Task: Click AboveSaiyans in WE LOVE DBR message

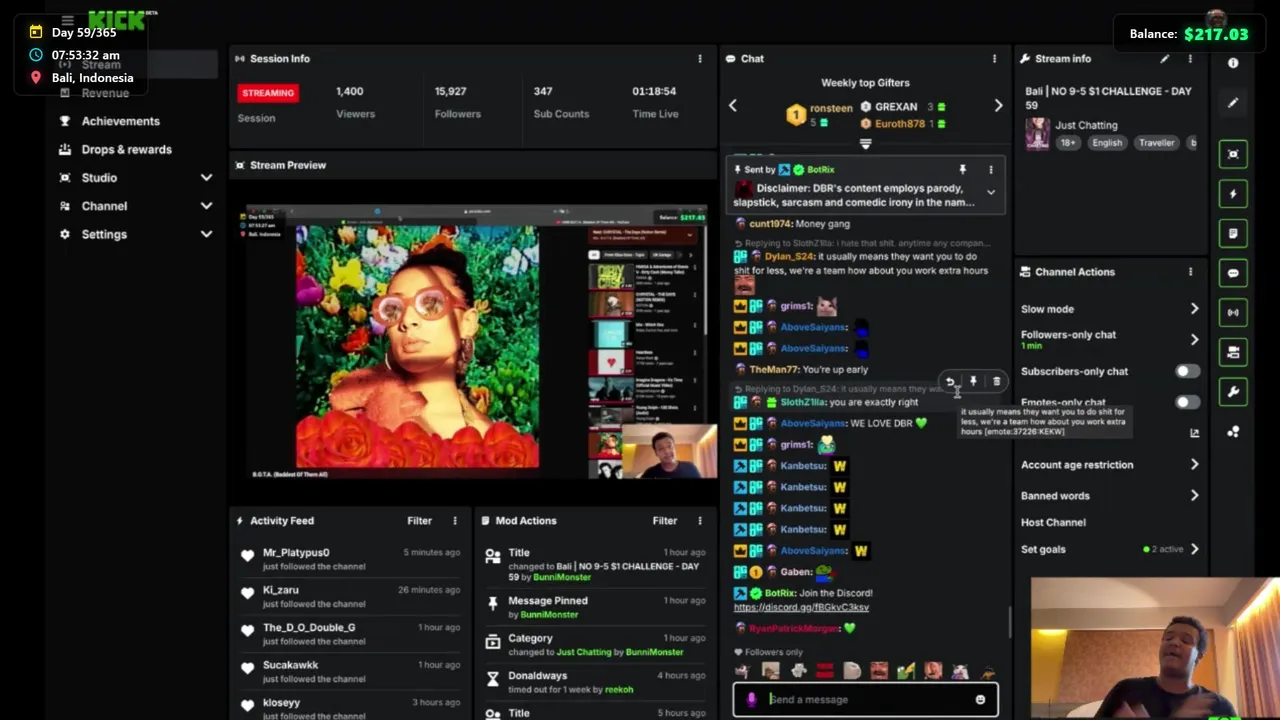Action: point(813,424)
